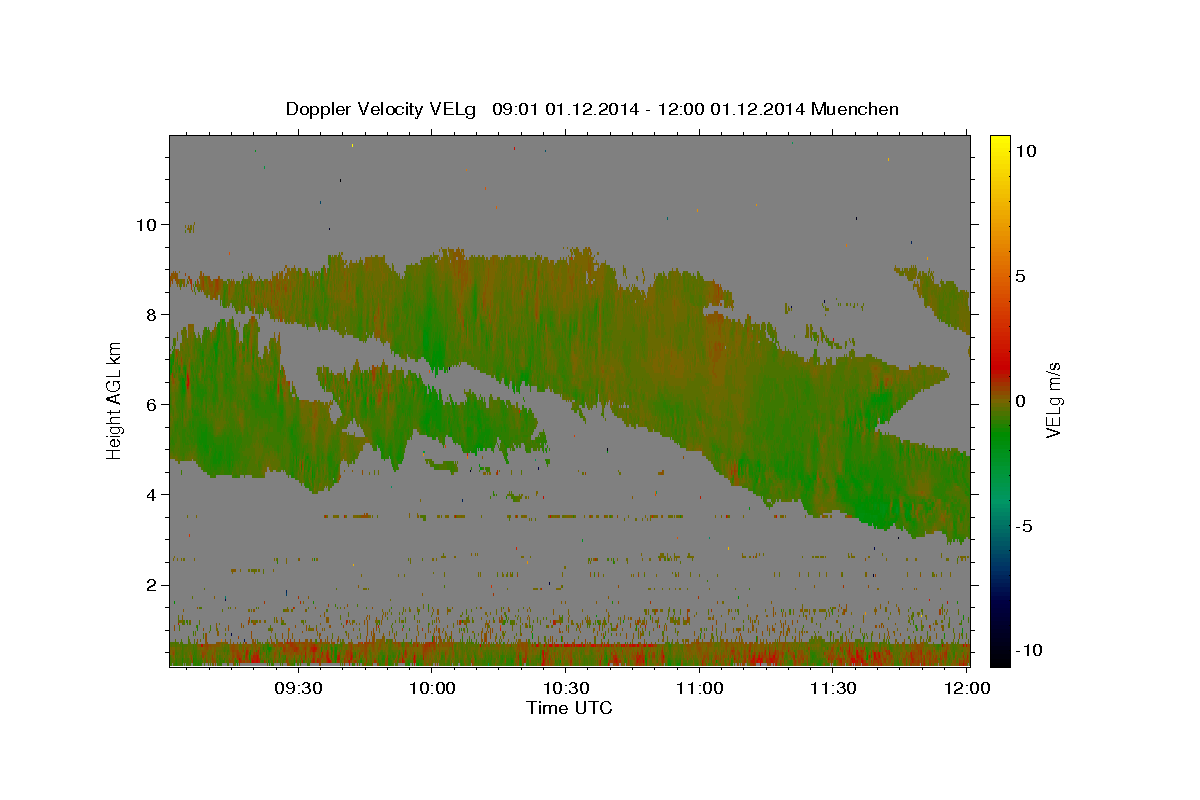Select the 10:00 time tick label
Screen dimensions: 1200x800
pyautogui.click(x=432, y=689)
